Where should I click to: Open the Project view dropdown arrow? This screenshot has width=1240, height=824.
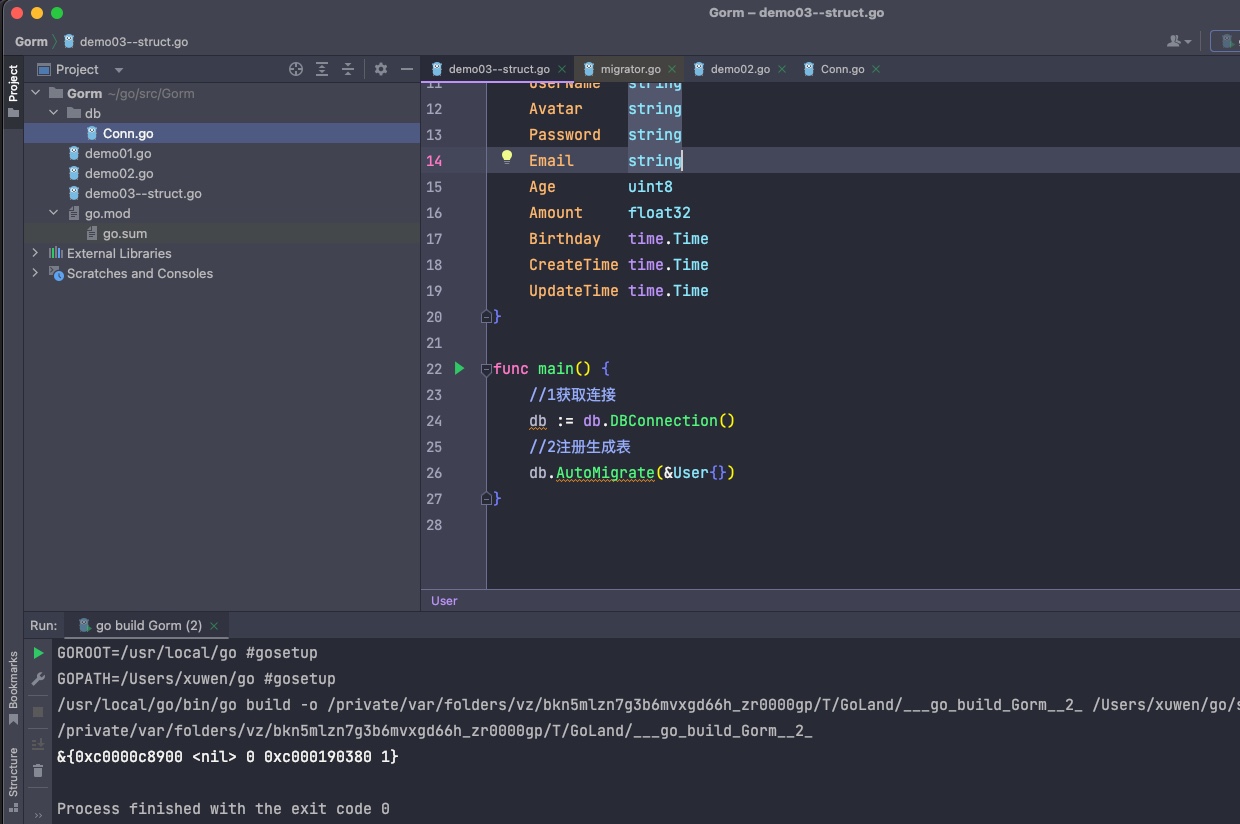pyautogui.click(x=119, y=70)
